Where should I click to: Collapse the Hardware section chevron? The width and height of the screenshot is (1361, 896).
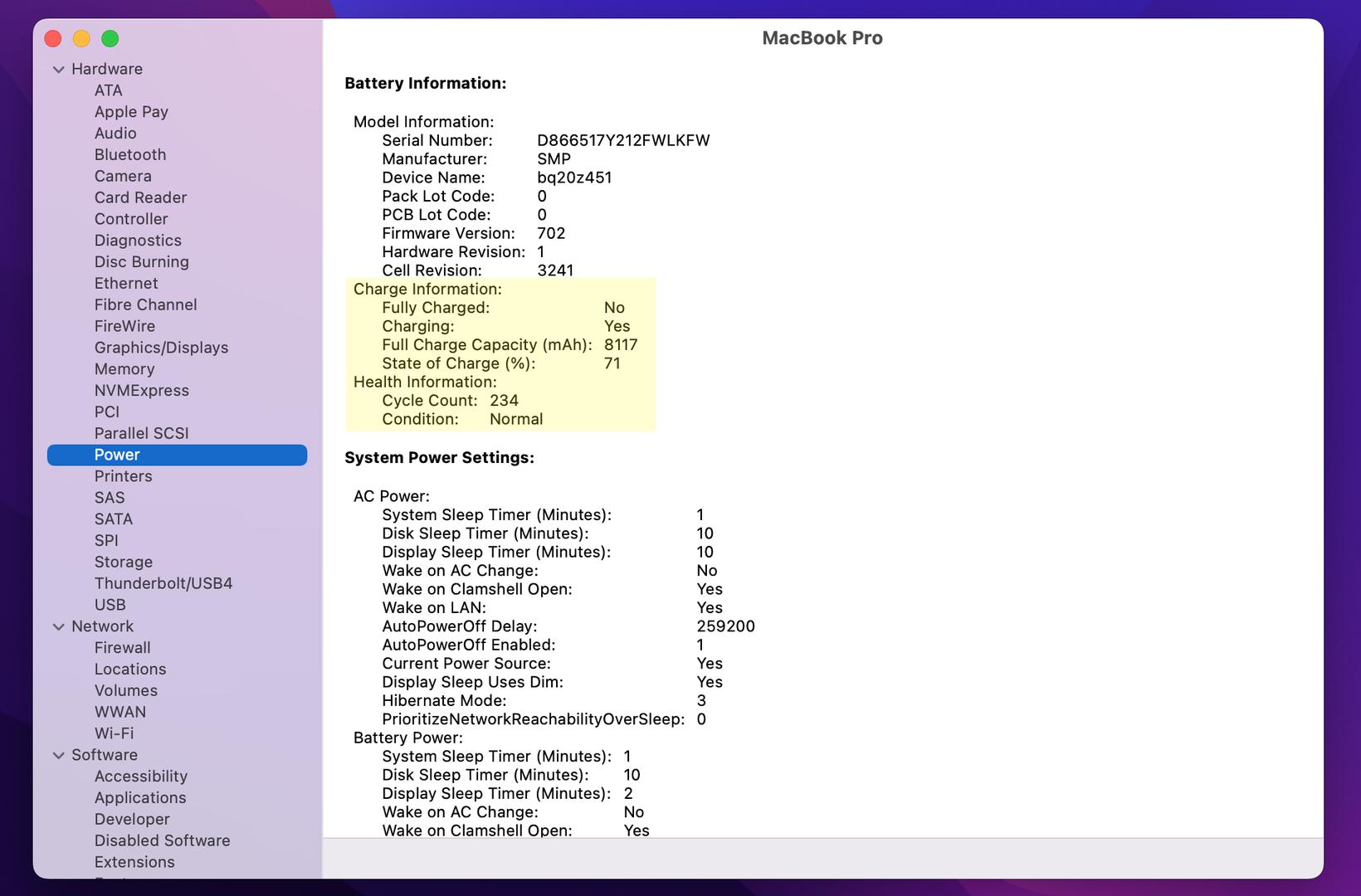58,70
